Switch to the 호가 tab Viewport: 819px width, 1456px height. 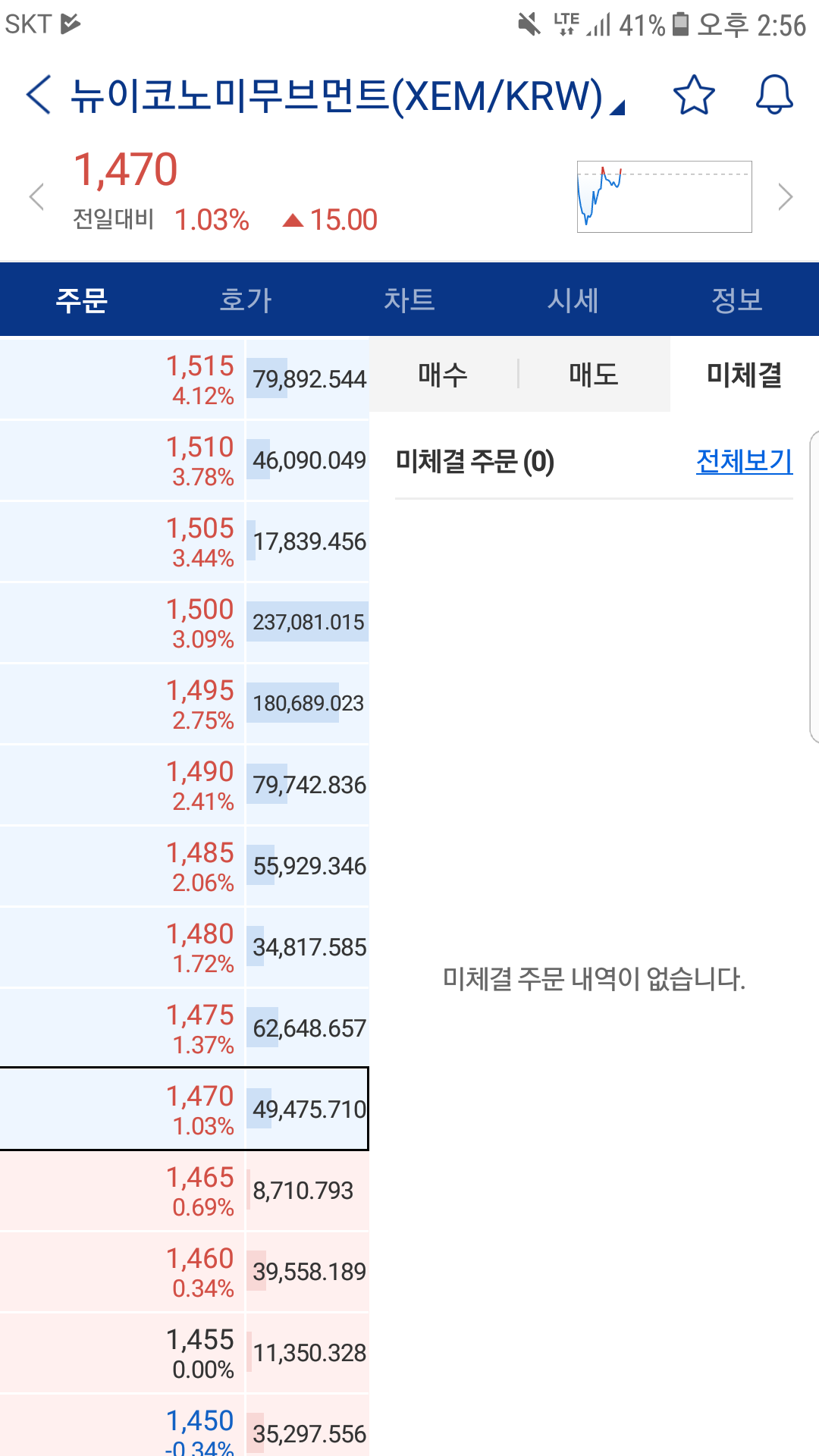coord(246,300)
